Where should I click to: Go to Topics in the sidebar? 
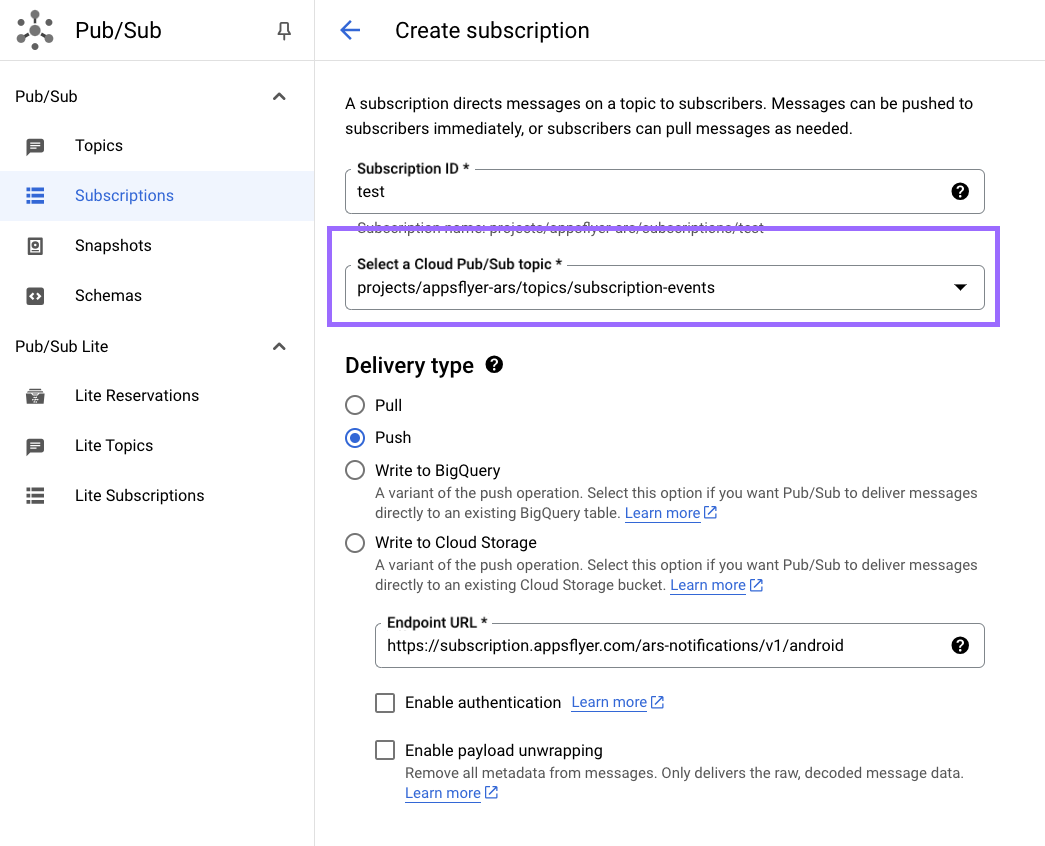(99, 146)
